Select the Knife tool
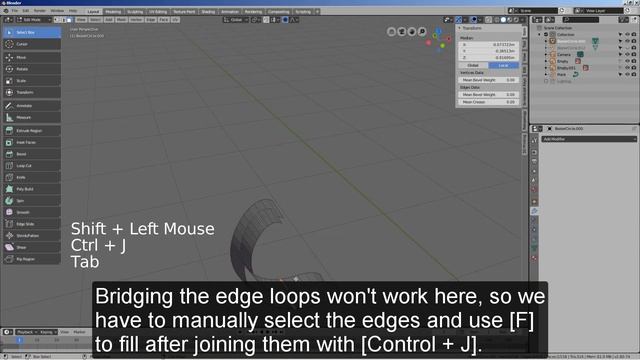The width and height of the screenshot is (640, 360). pyautogui.click(x=32, y=178)
